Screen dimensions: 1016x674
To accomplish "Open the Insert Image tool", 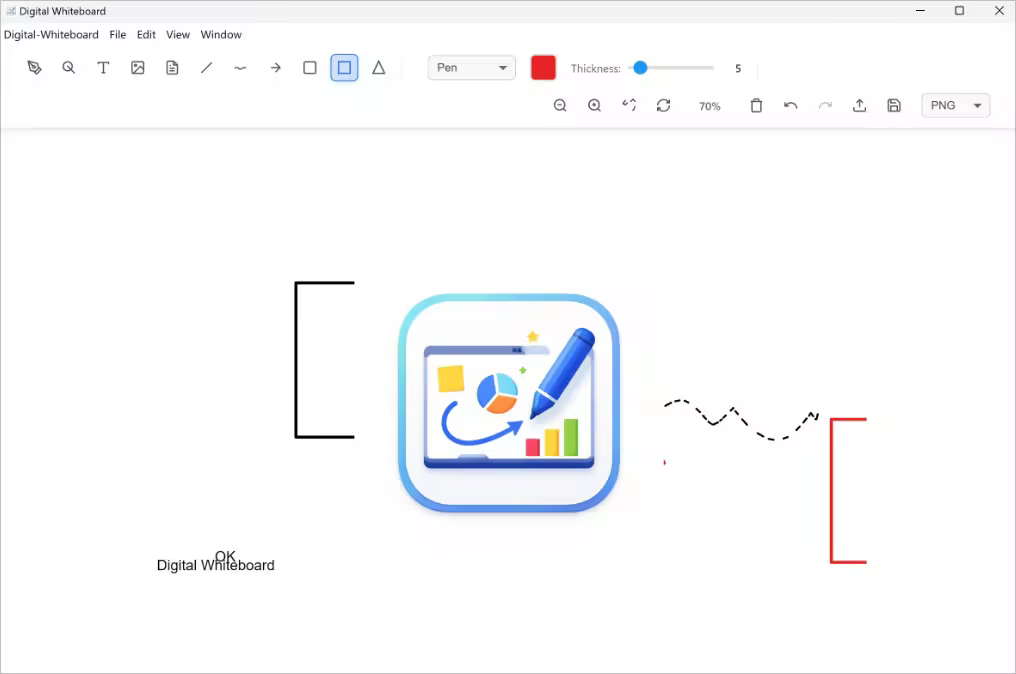I will [137, 67].
